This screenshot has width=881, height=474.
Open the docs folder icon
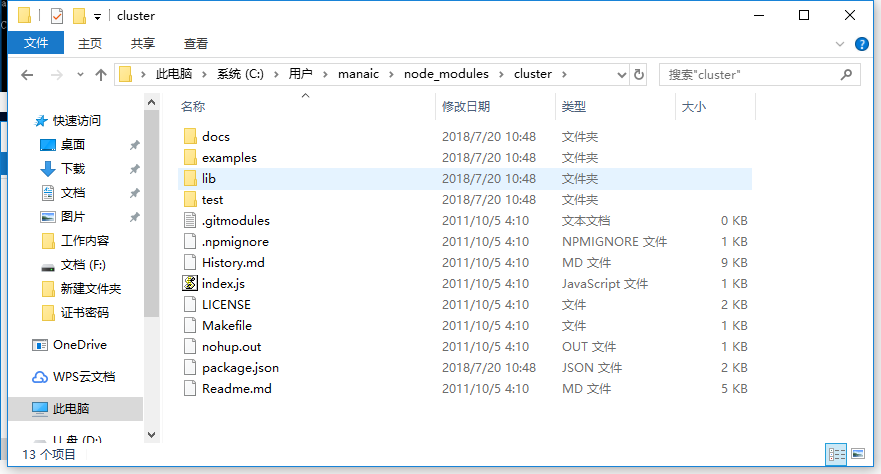[190, 136]
